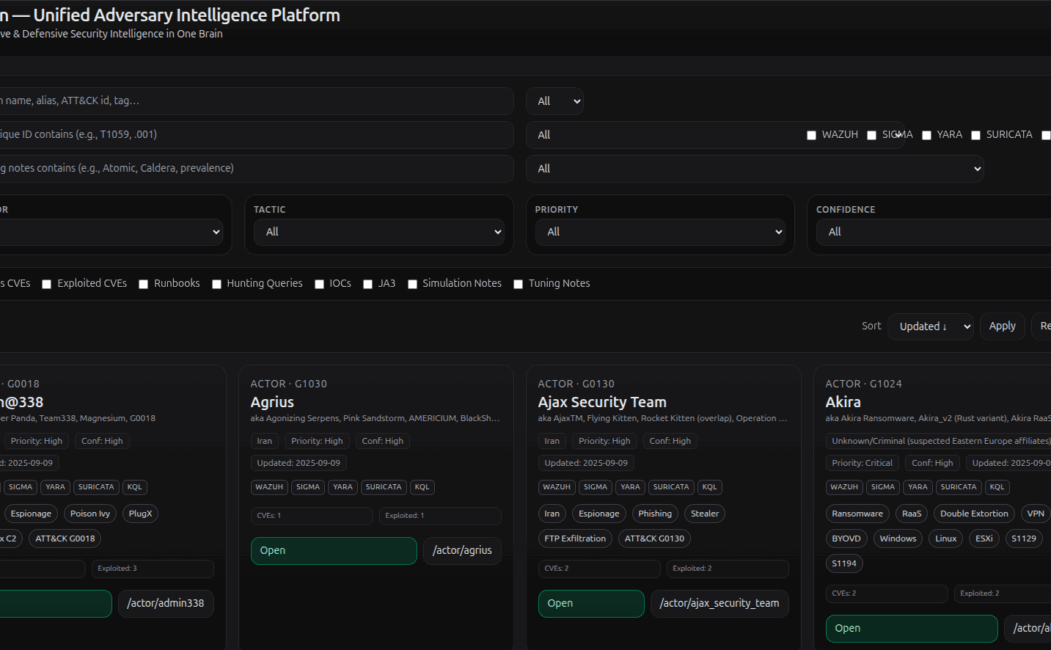Open the All dropdown beside the technique ID field
Image resolution: width=1051 pixels, height=650 pixels.
(715, 135)
